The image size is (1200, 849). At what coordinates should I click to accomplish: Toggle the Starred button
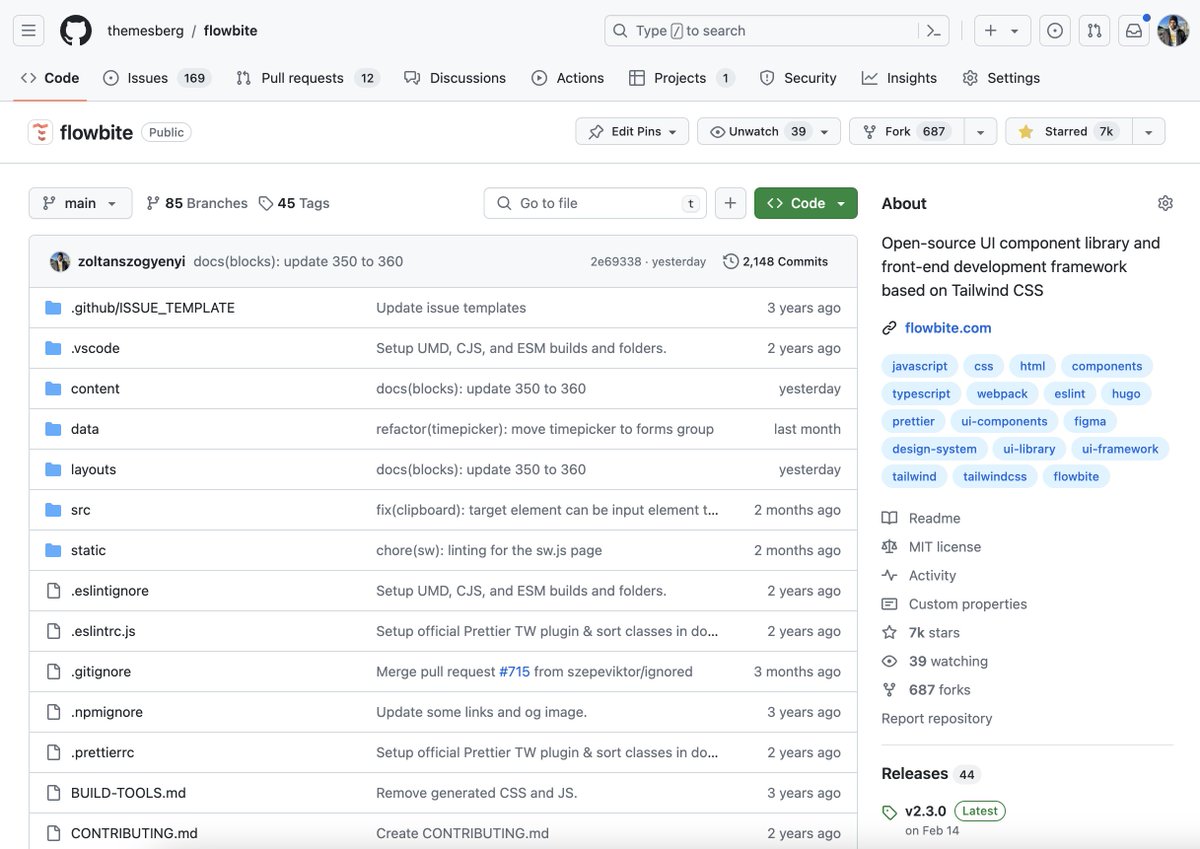pos(1069,132)
